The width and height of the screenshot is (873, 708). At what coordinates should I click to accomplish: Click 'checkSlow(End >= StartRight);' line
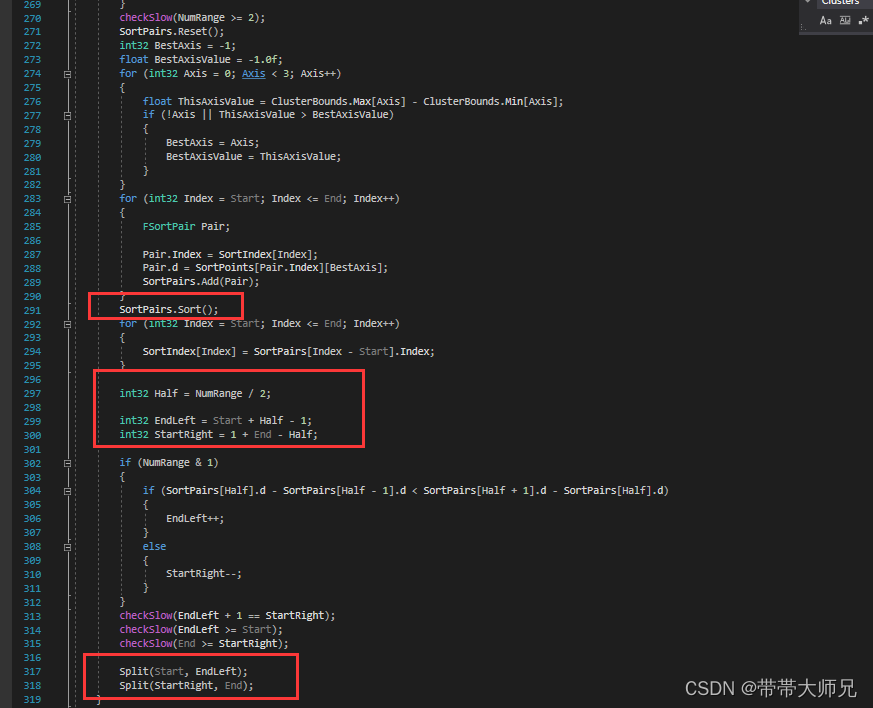pos(204,643)
